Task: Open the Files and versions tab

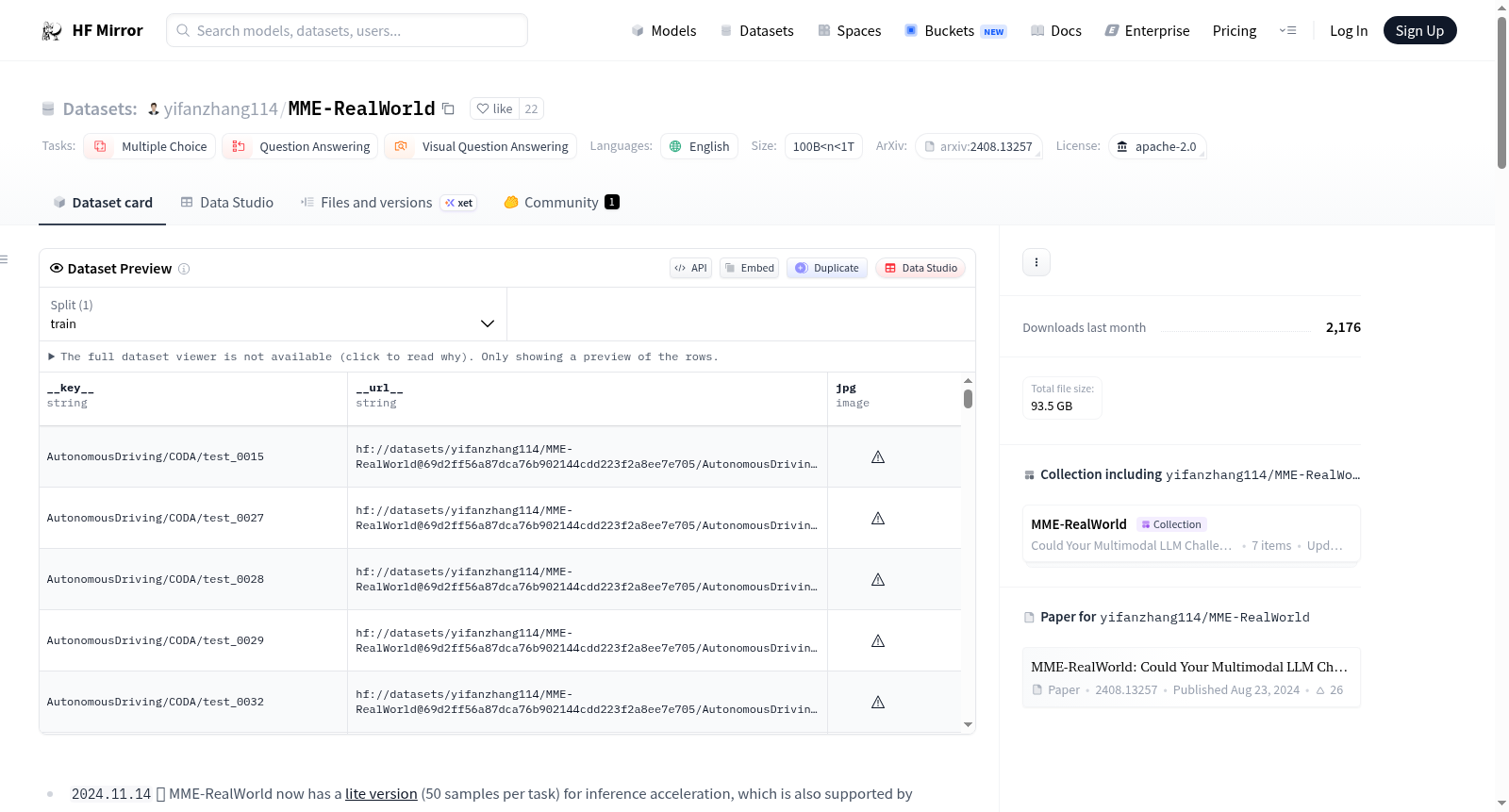Action: 389,203
